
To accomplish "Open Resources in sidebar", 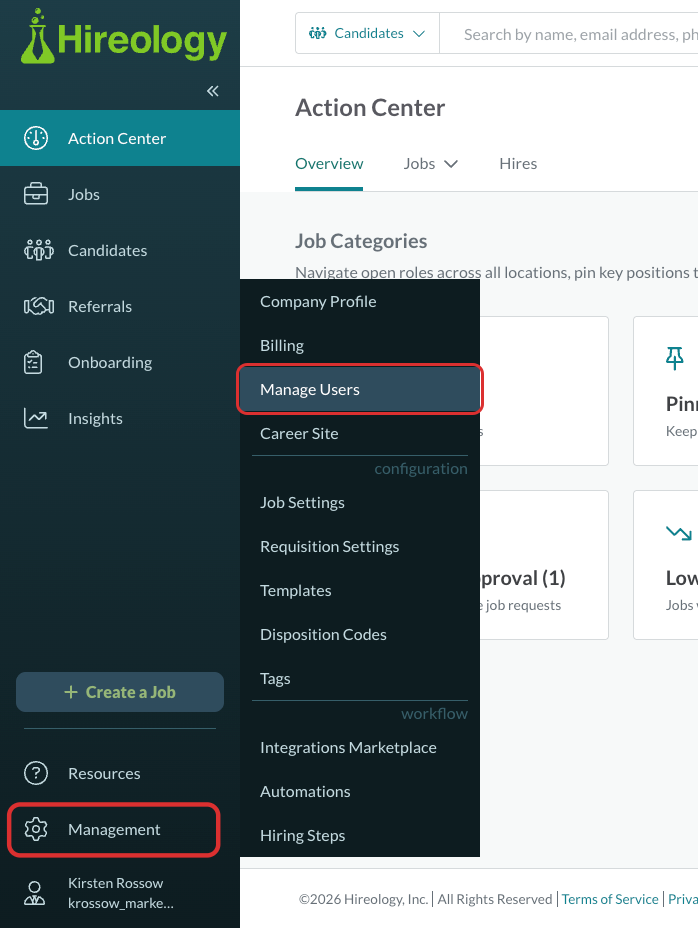I will point(120,773).
